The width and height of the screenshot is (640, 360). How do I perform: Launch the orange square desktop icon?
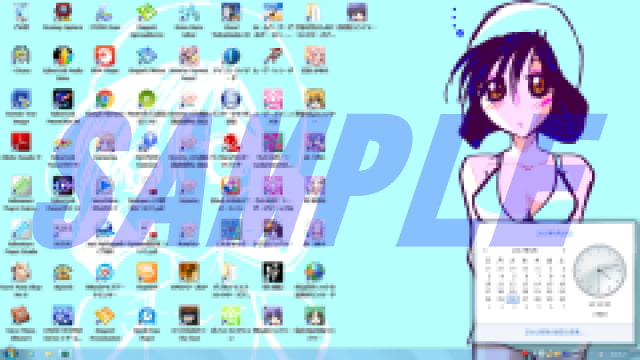point(147,272)
